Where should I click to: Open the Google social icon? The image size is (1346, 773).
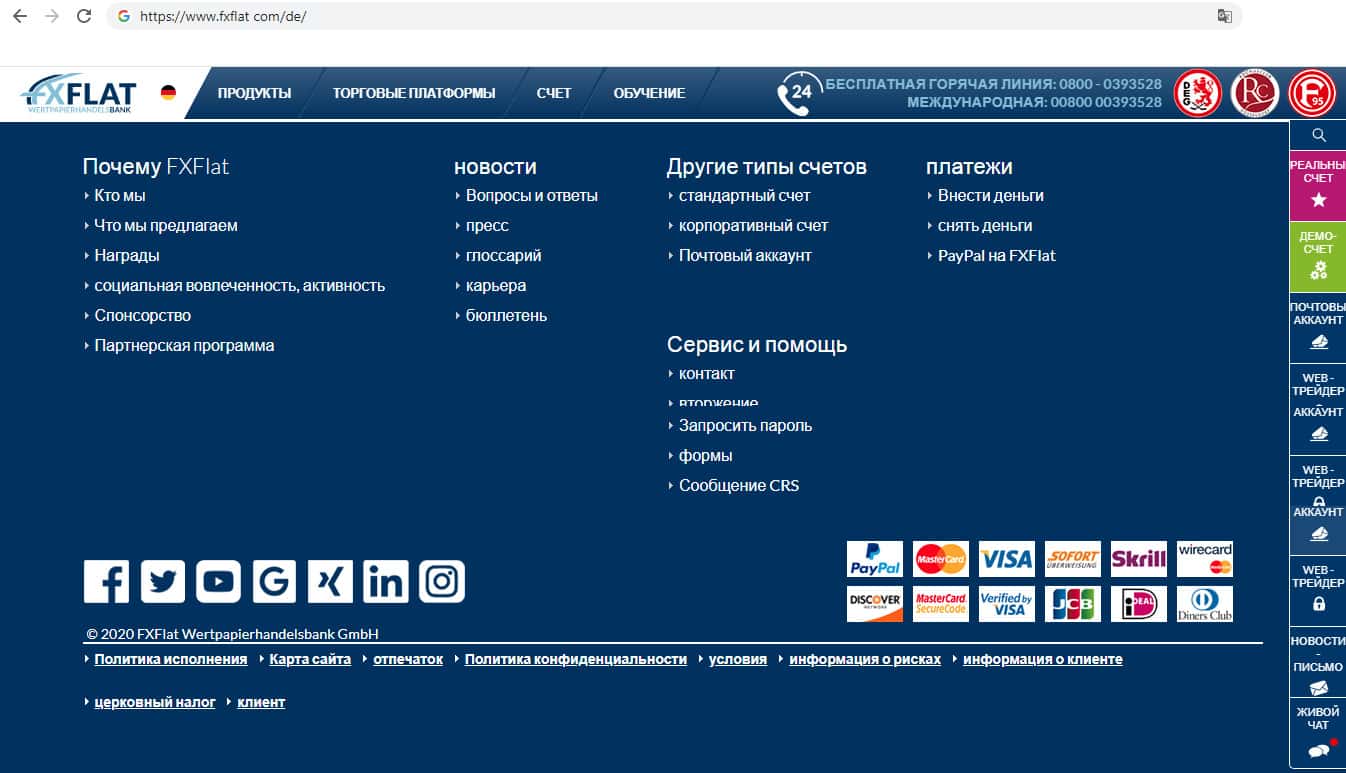point(274,582)
